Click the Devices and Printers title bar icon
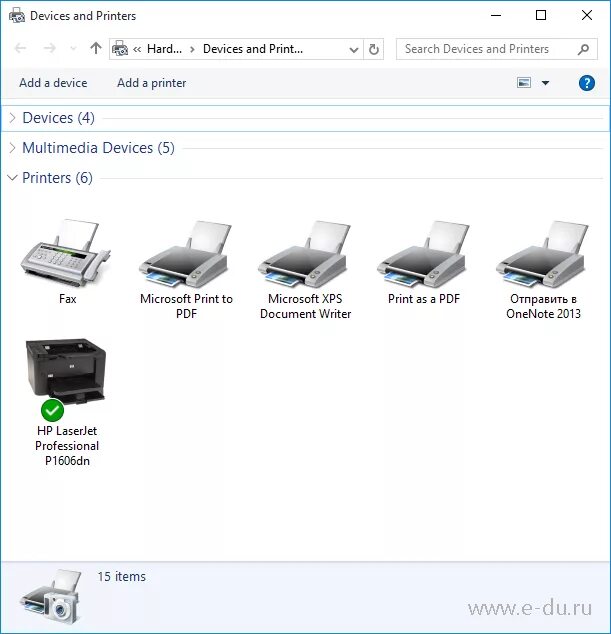This screenshot has height=634, width=611. click(17, 15)
